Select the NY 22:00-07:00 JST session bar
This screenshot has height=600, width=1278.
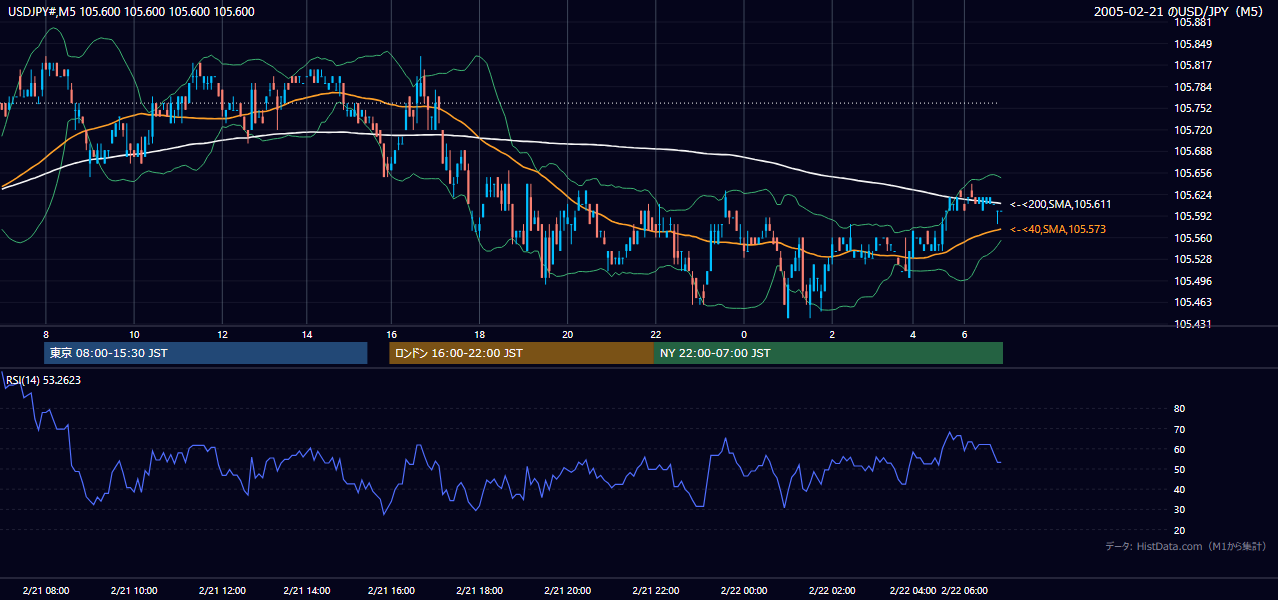pyautogui.click(x=828, y=353)
